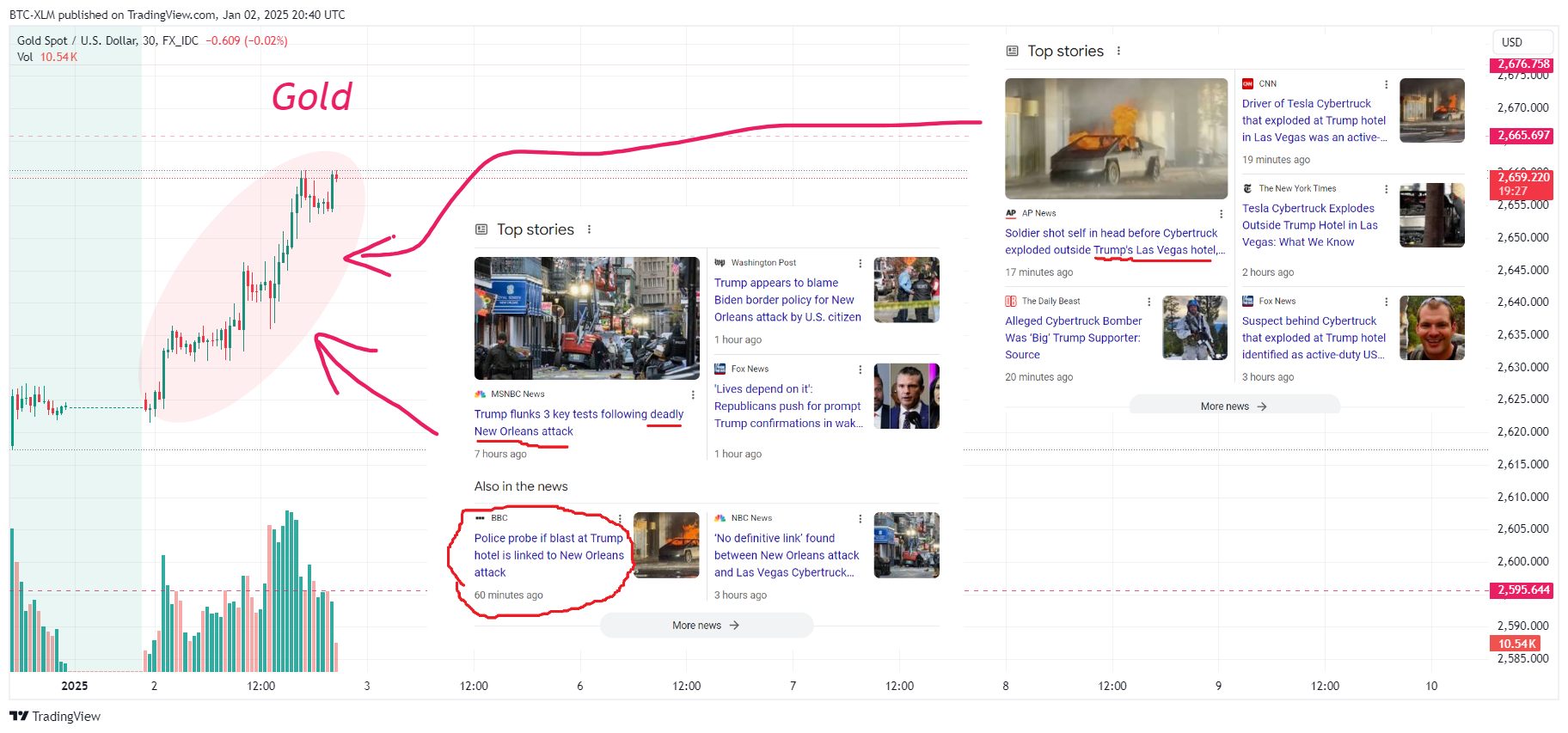Screen dimensions: 1568x733
Task: Click the day 10 label on time axis
Action: [x=1431, y=686]
